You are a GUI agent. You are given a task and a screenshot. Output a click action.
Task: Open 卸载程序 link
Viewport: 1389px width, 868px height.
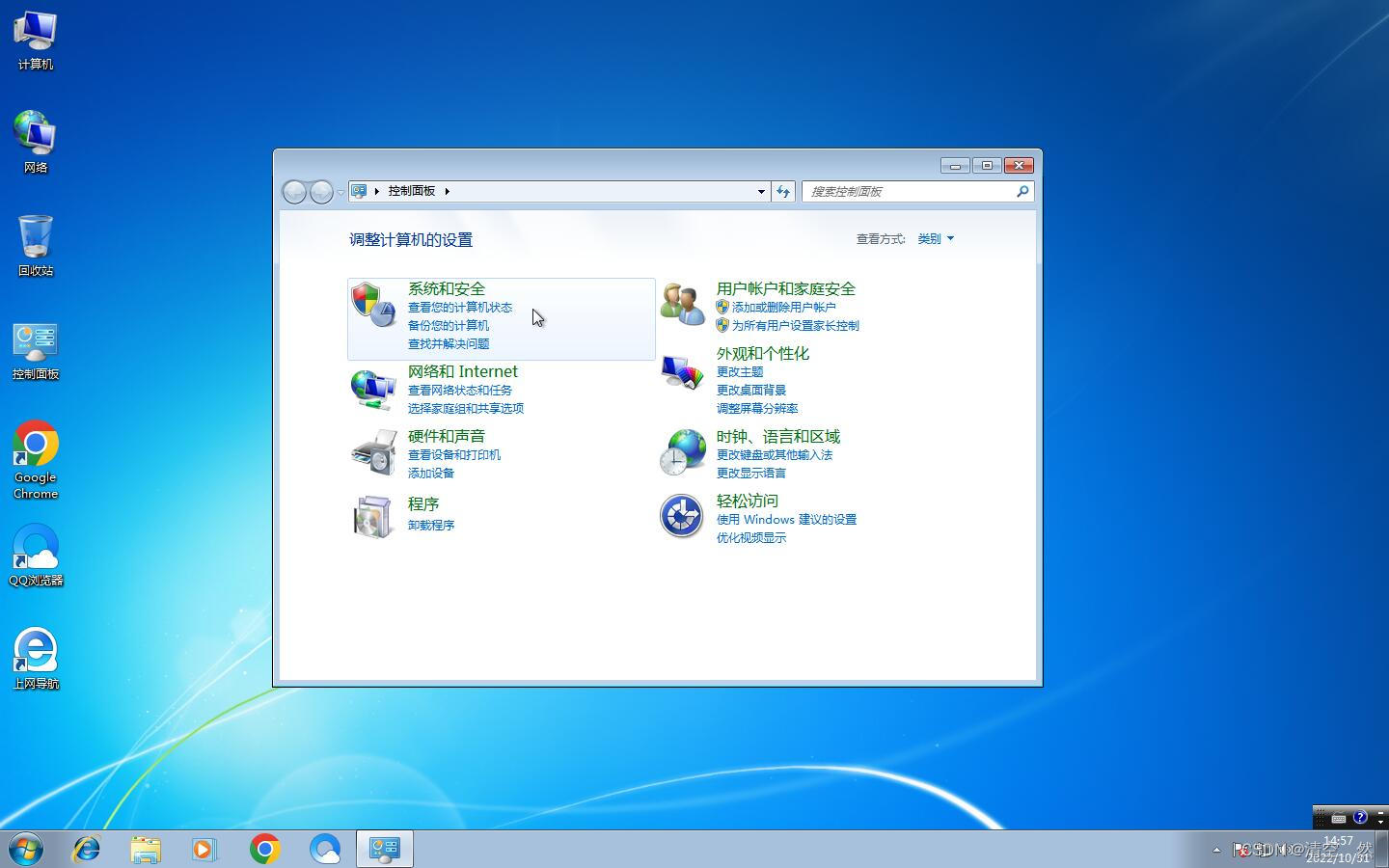click(431, 525)
